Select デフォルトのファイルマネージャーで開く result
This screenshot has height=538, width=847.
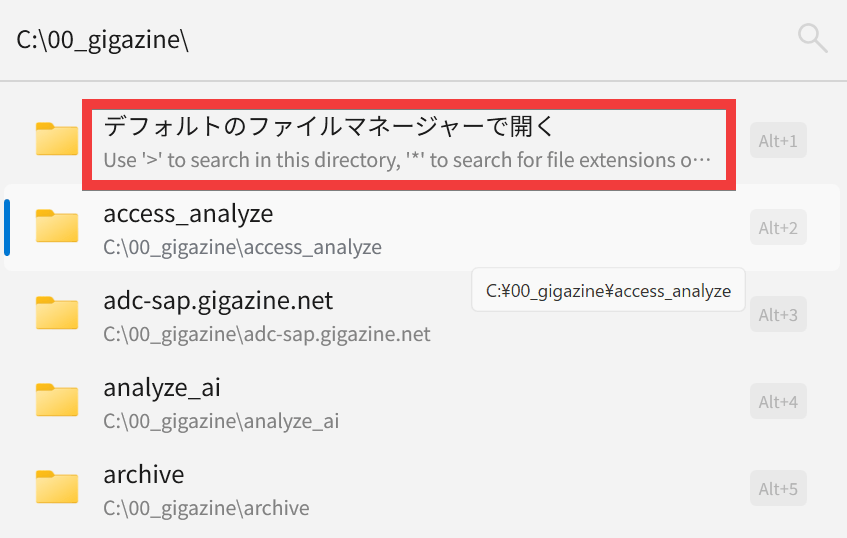point(422,141)
